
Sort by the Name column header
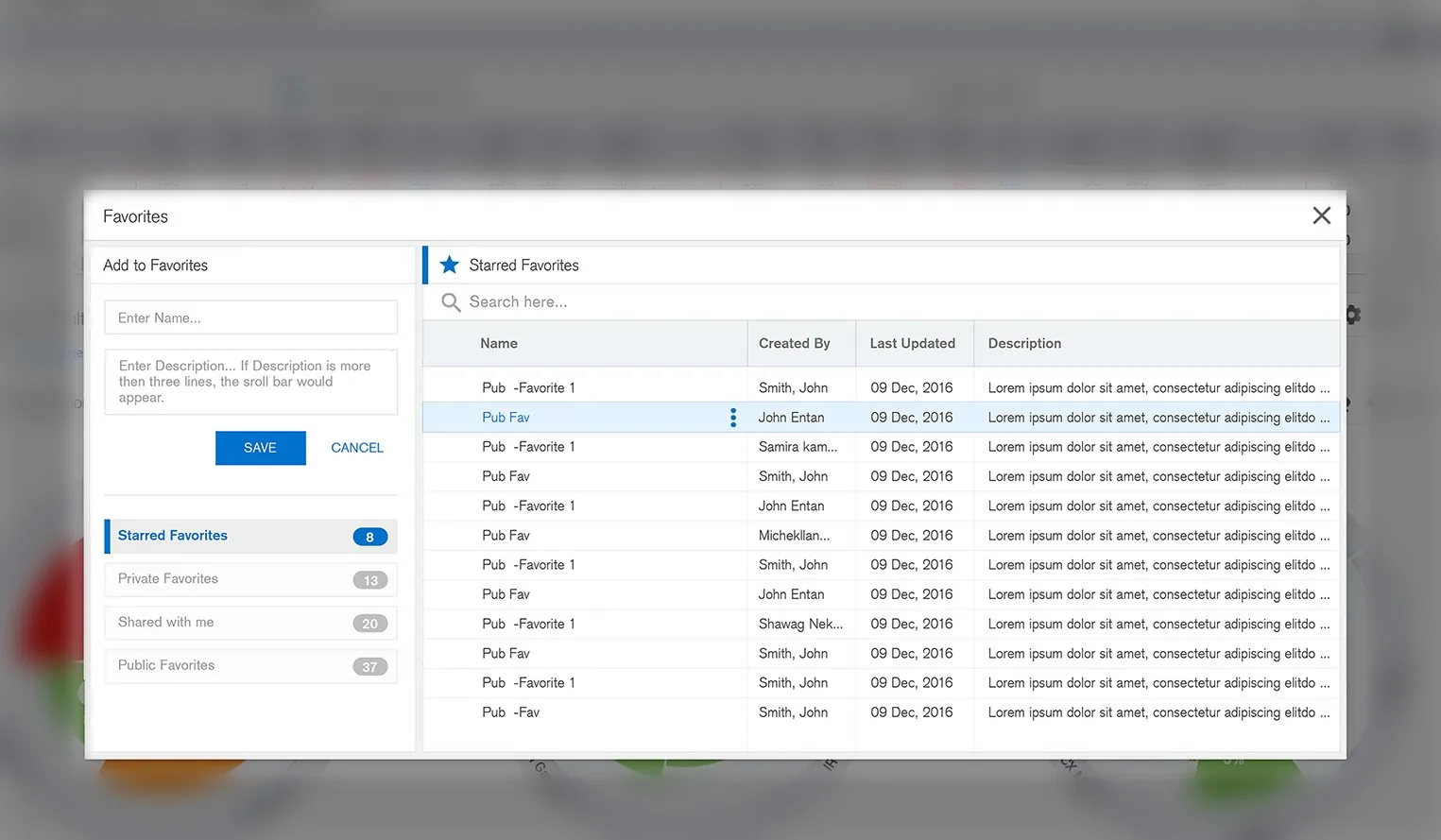[499, 344]
